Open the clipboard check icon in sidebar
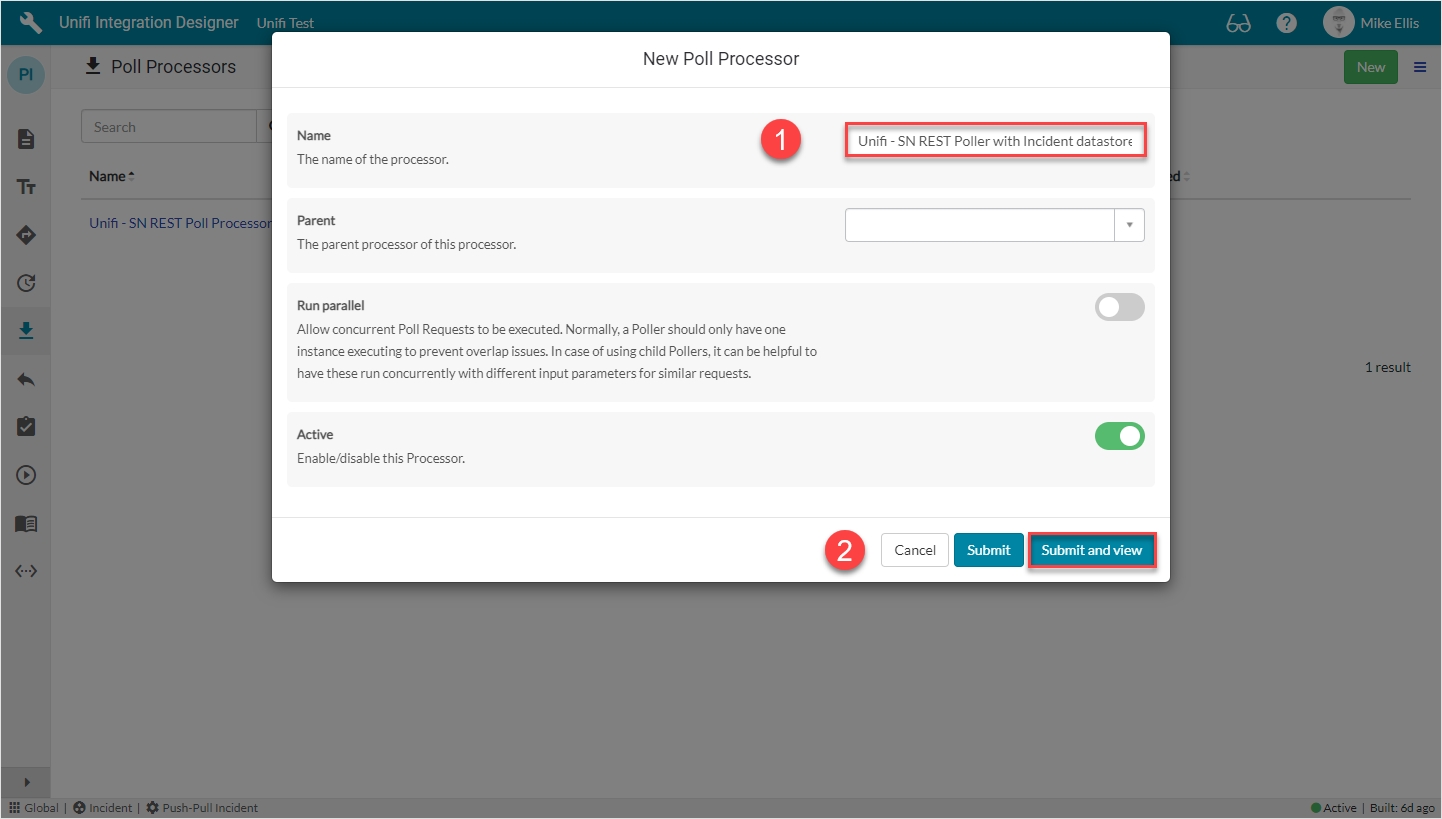Viewport: 1442px width, 819px height. tap(26, 427)
